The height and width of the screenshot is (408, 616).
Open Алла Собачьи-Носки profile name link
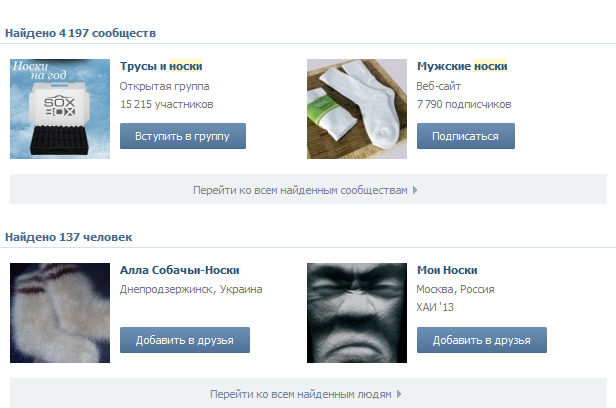click(180, 270)
